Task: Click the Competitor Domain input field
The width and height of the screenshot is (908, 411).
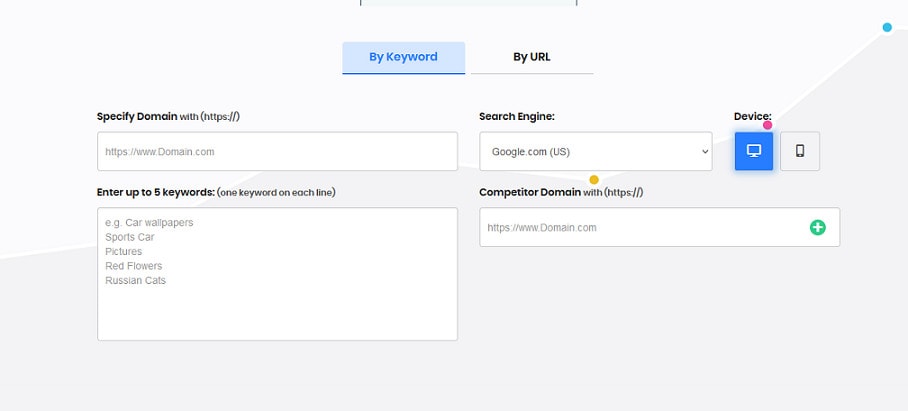Action: coord(660,227)
